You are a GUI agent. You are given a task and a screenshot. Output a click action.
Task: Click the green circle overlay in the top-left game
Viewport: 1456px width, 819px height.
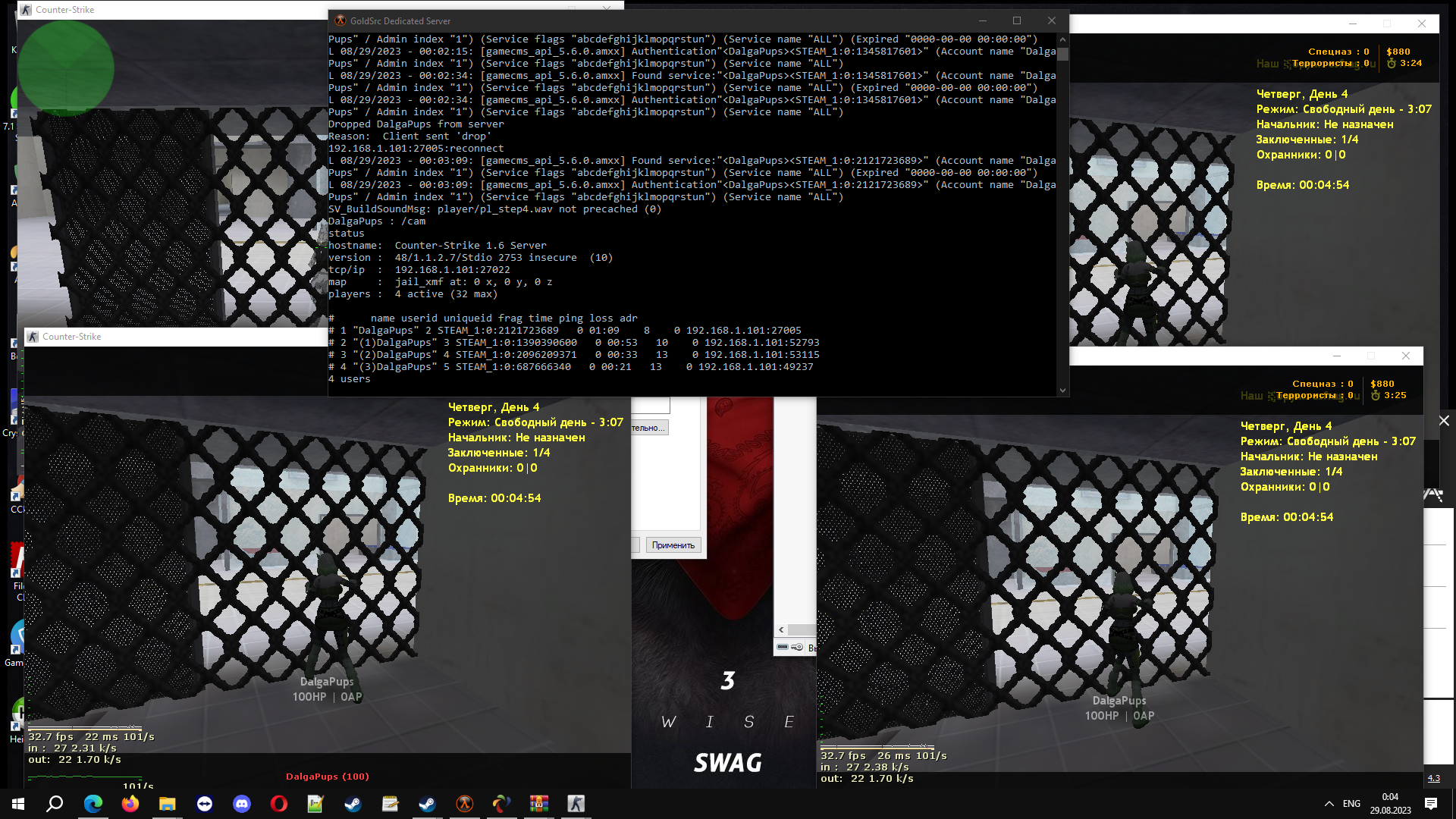(x=65, y=68)
